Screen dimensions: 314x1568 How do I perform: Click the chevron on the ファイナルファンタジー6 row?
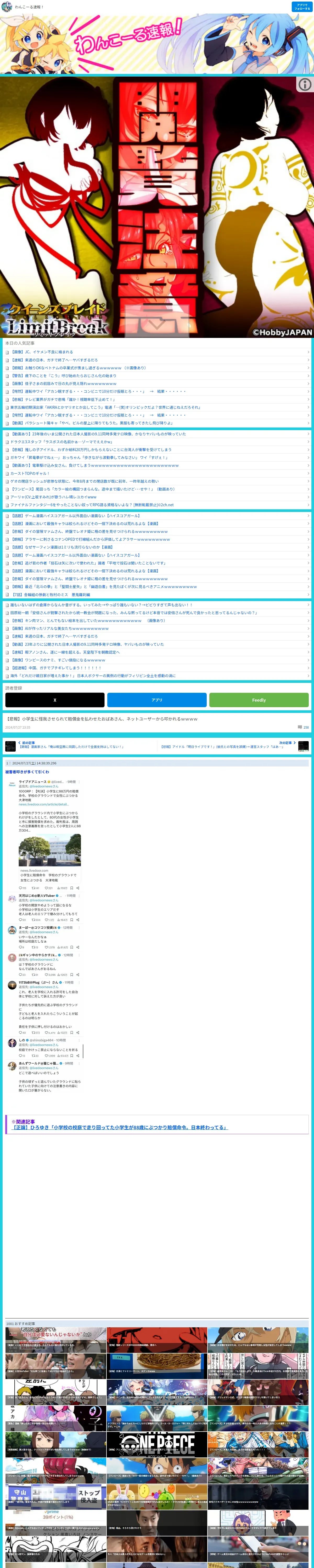click(x=308, y=505)
